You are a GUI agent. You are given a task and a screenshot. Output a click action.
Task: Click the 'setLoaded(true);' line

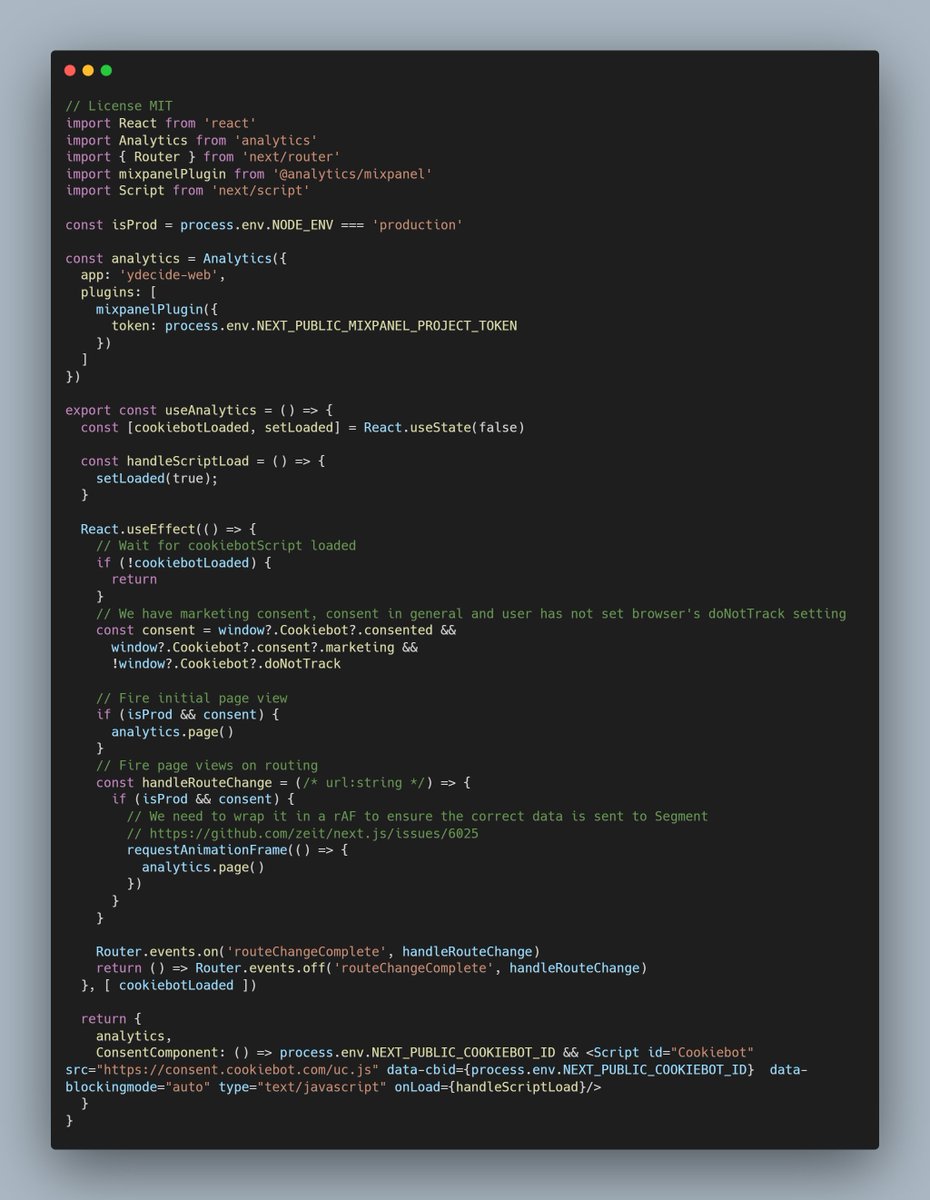[157, 478]
